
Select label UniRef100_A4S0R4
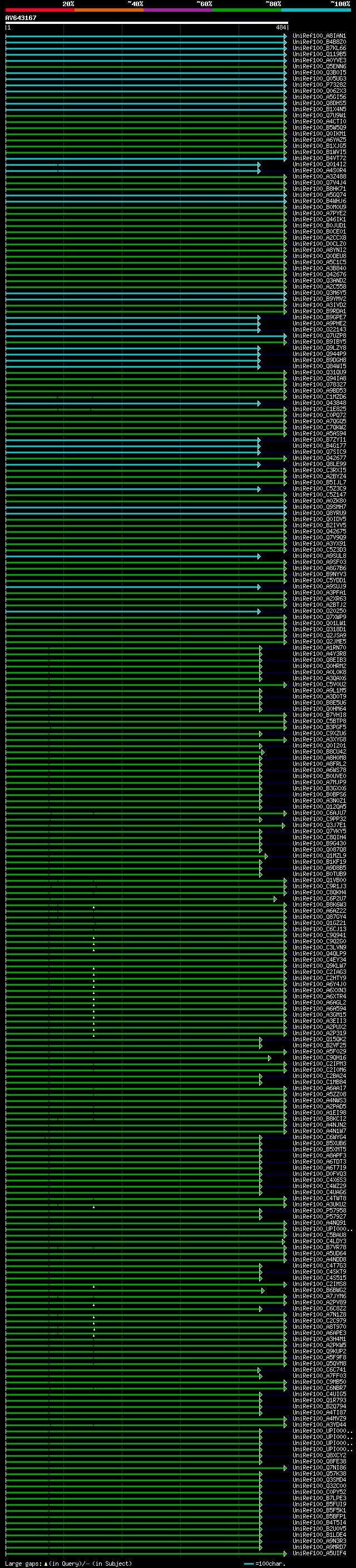click(x=319, y=170)
